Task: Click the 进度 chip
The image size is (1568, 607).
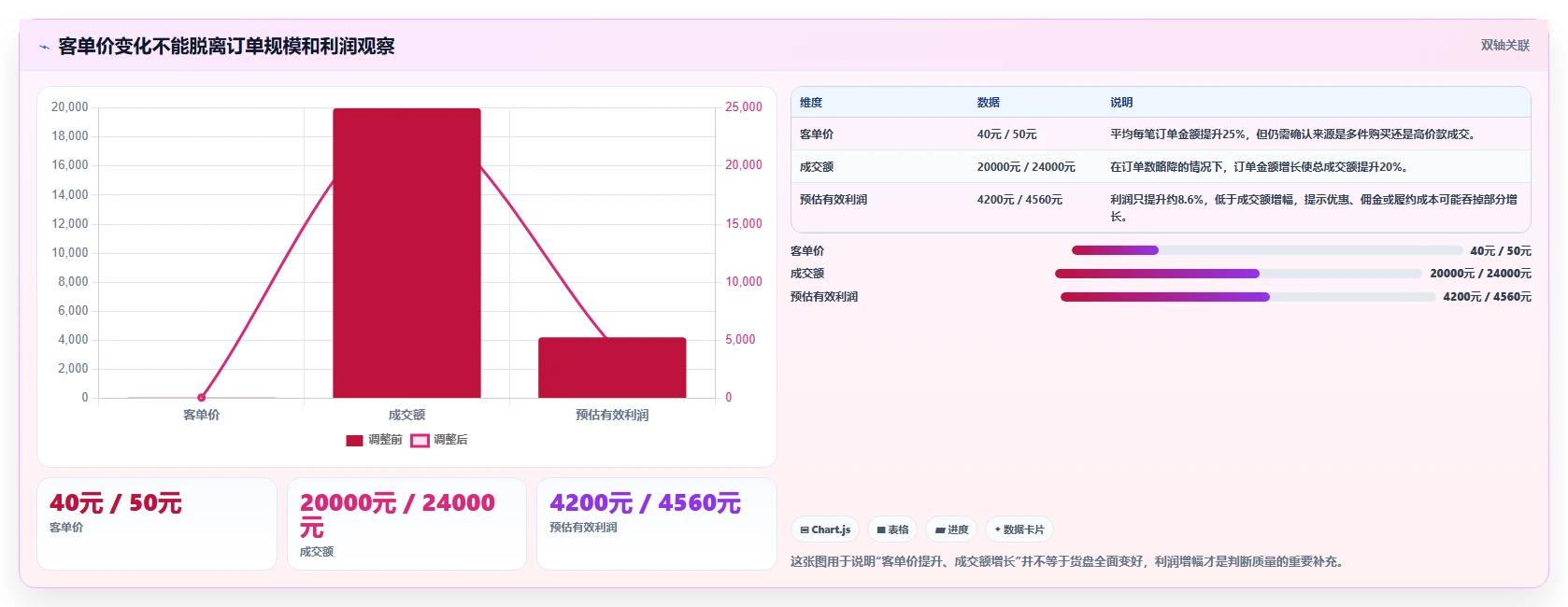Action: coord(952,529)
